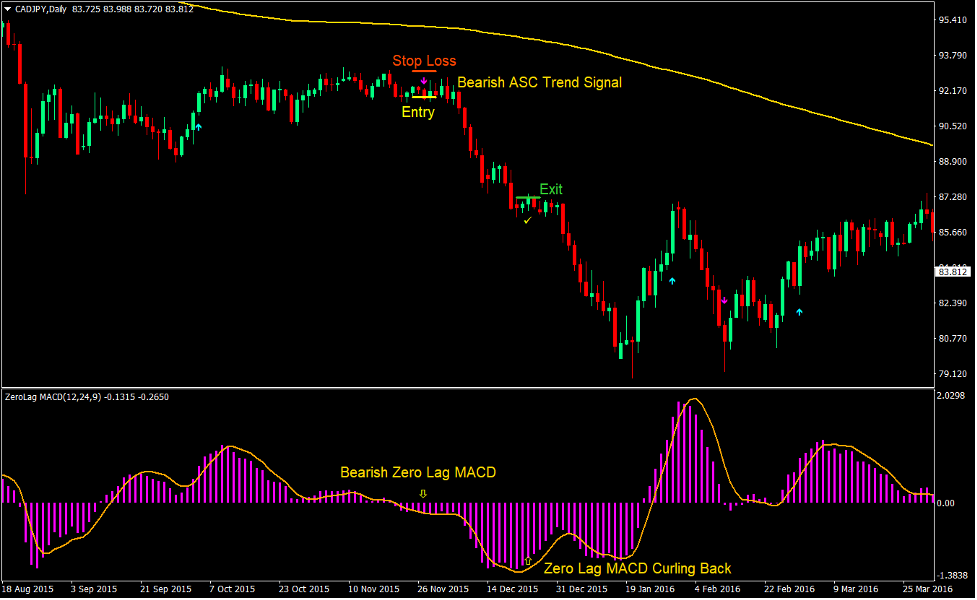
Task: Click the 9 Mar 2016 date label
Action: pos(855,589)
